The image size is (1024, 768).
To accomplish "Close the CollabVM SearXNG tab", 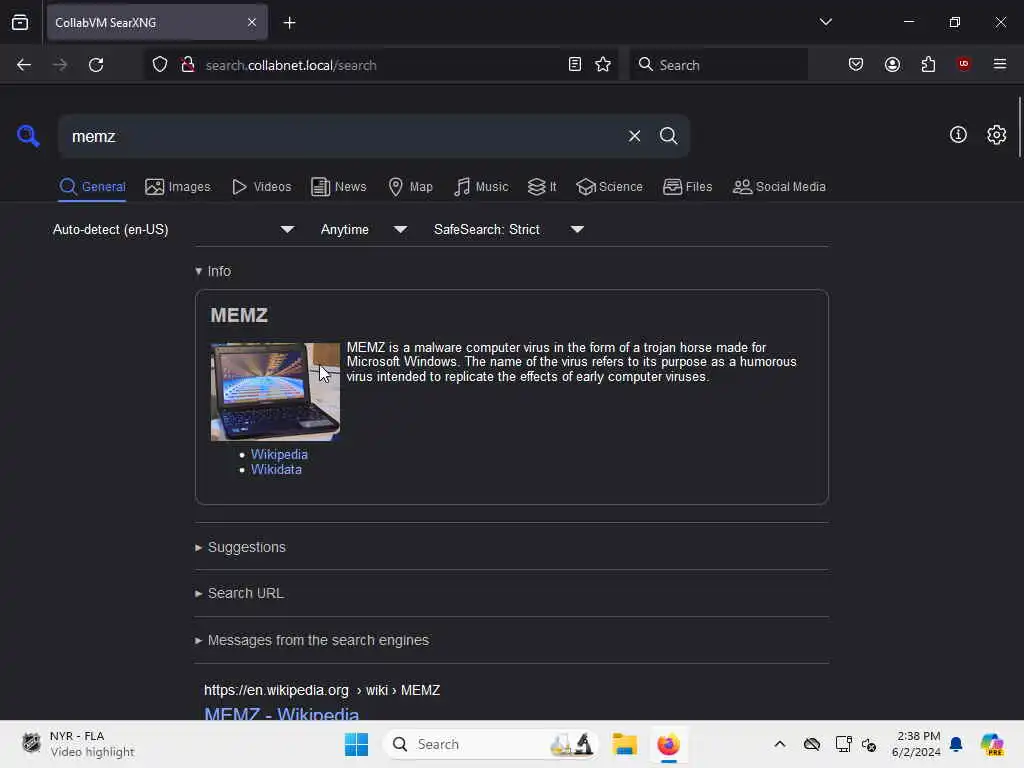I will pos(252,23).
